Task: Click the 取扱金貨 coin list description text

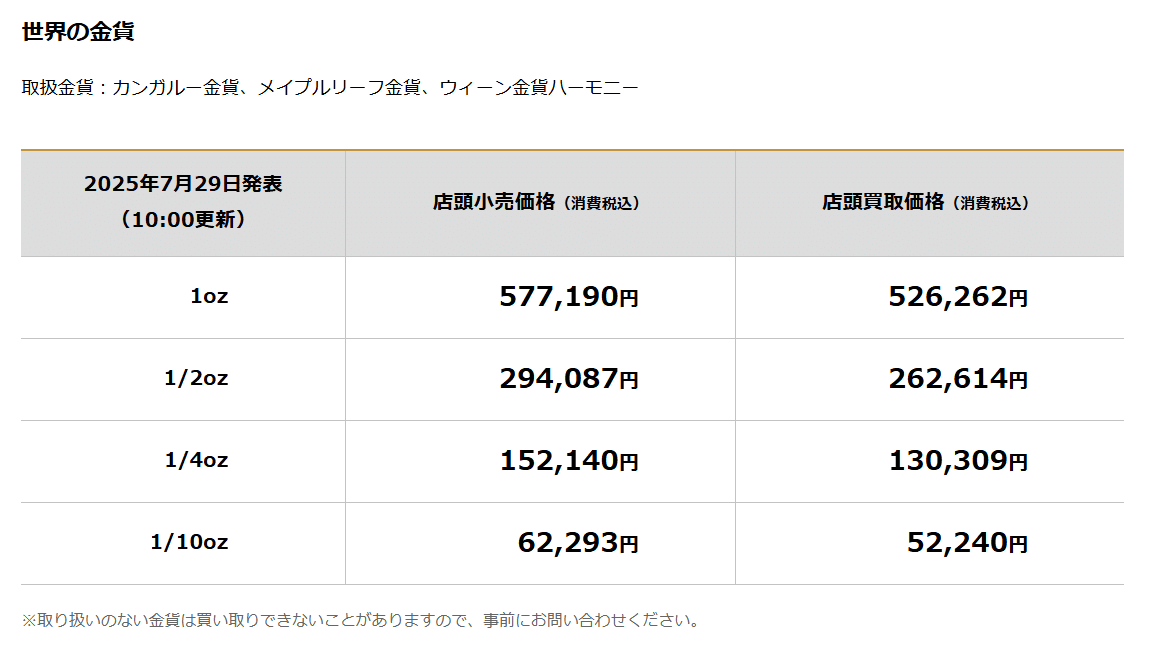Action: coord(329,88)
